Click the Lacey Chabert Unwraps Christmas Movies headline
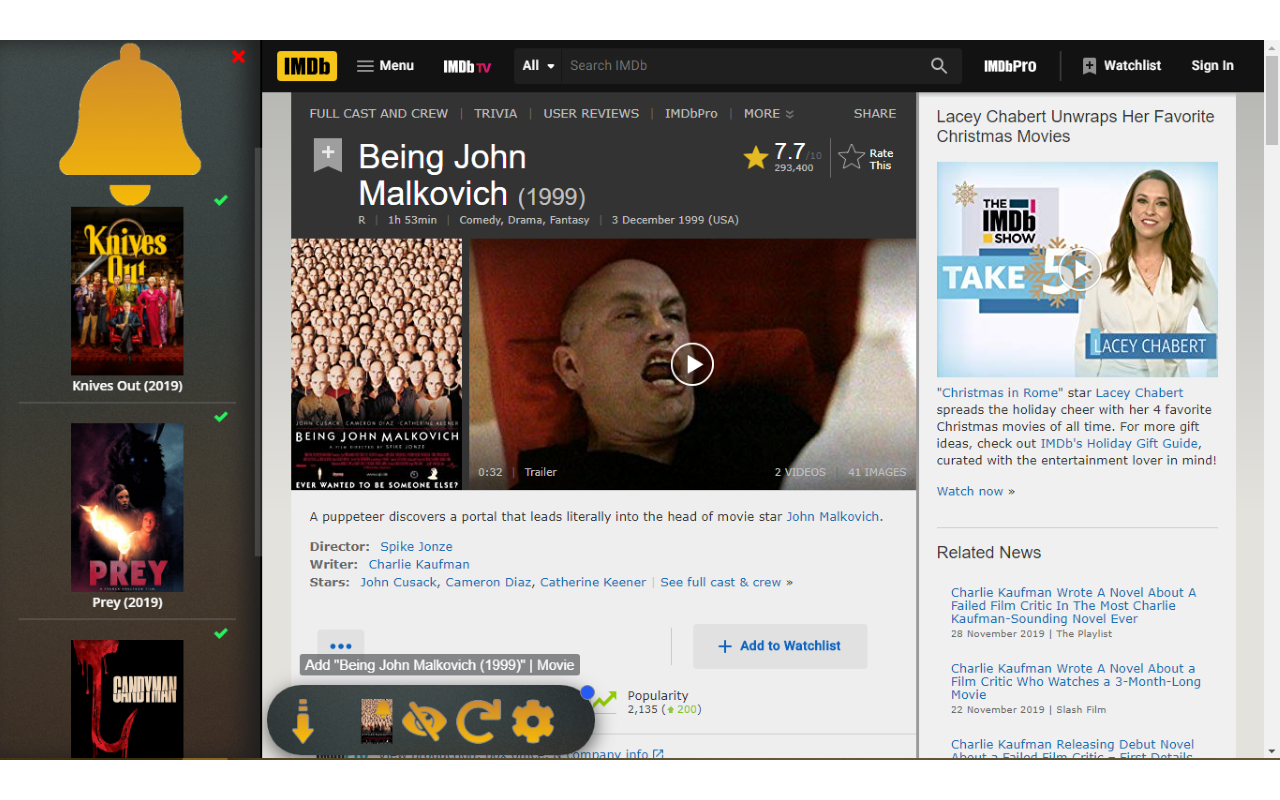This screenshot has height=800, width=1280. [1076, 127]
